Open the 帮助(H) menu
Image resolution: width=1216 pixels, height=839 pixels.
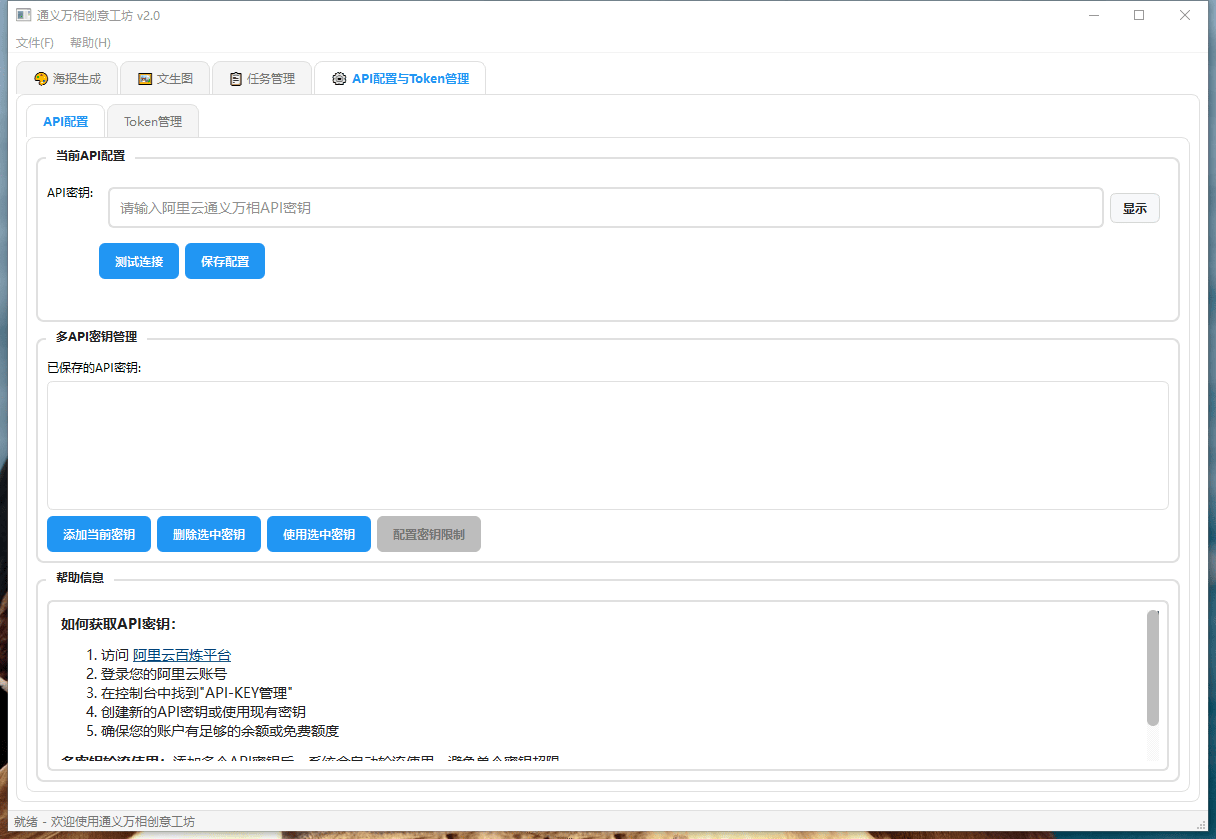tap(90, 43)
